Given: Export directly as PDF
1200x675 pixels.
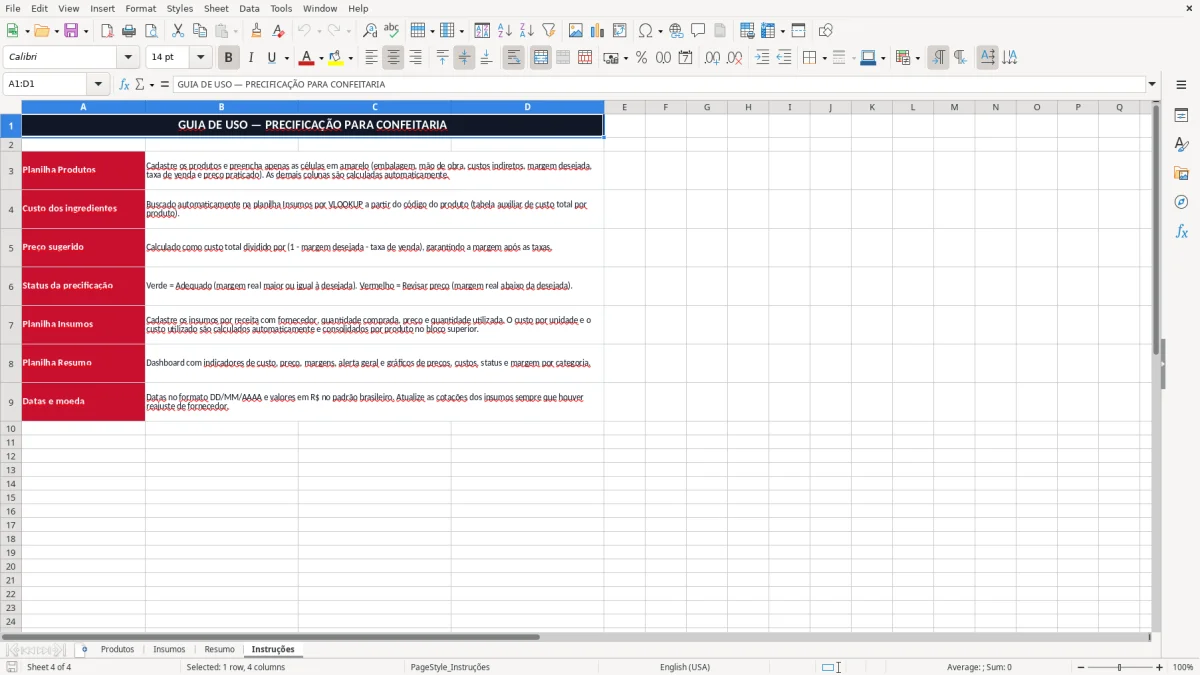Looking at the screenshot, I should (x=107, y=31).
